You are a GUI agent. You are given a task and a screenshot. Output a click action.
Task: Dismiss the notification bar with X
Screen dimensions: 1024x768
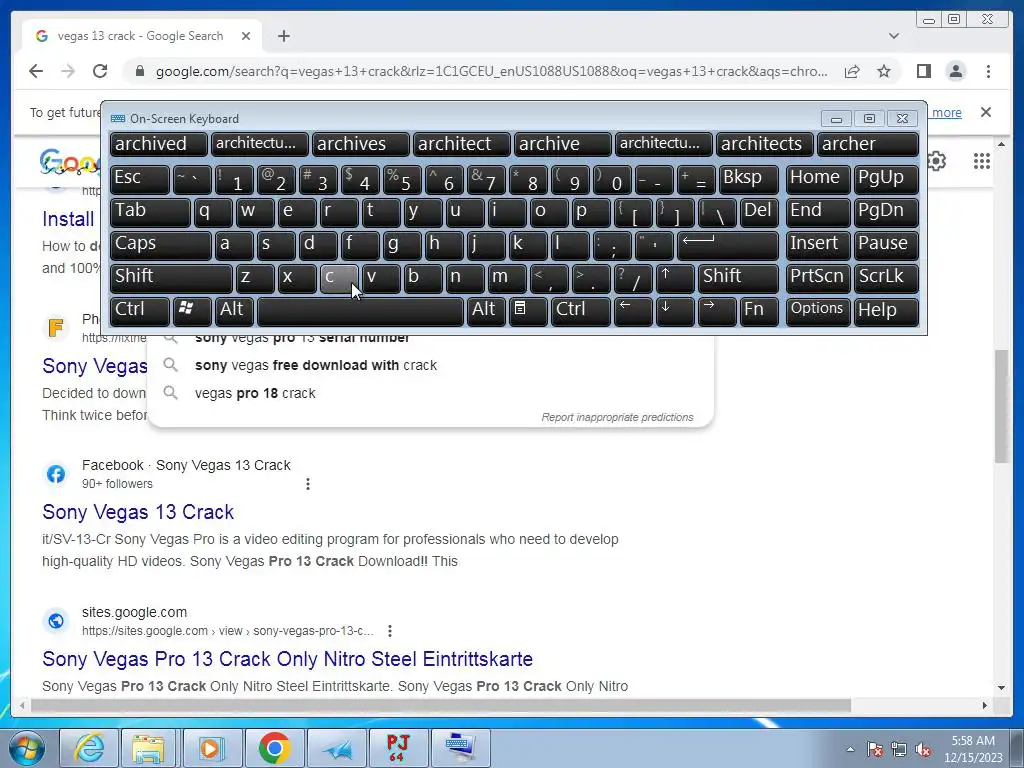coord(986,112)
